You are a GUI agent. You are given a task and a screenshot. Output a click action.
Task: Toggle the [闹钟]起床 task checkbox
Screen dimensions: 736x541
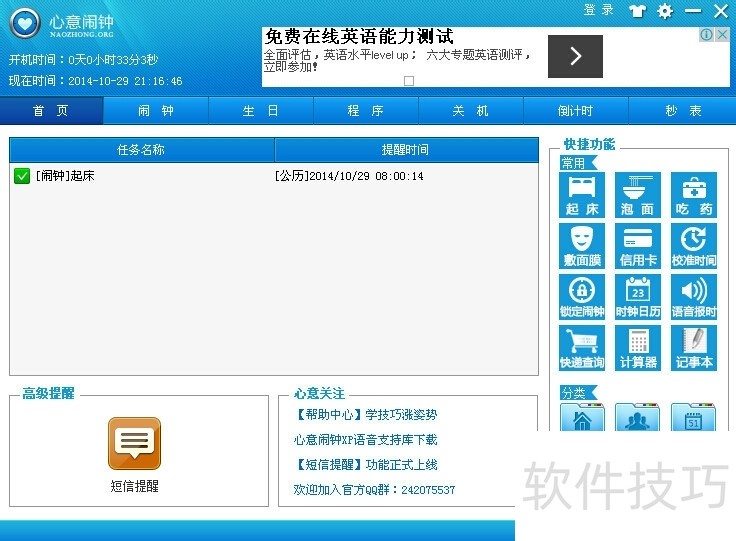tap(22, 176)
